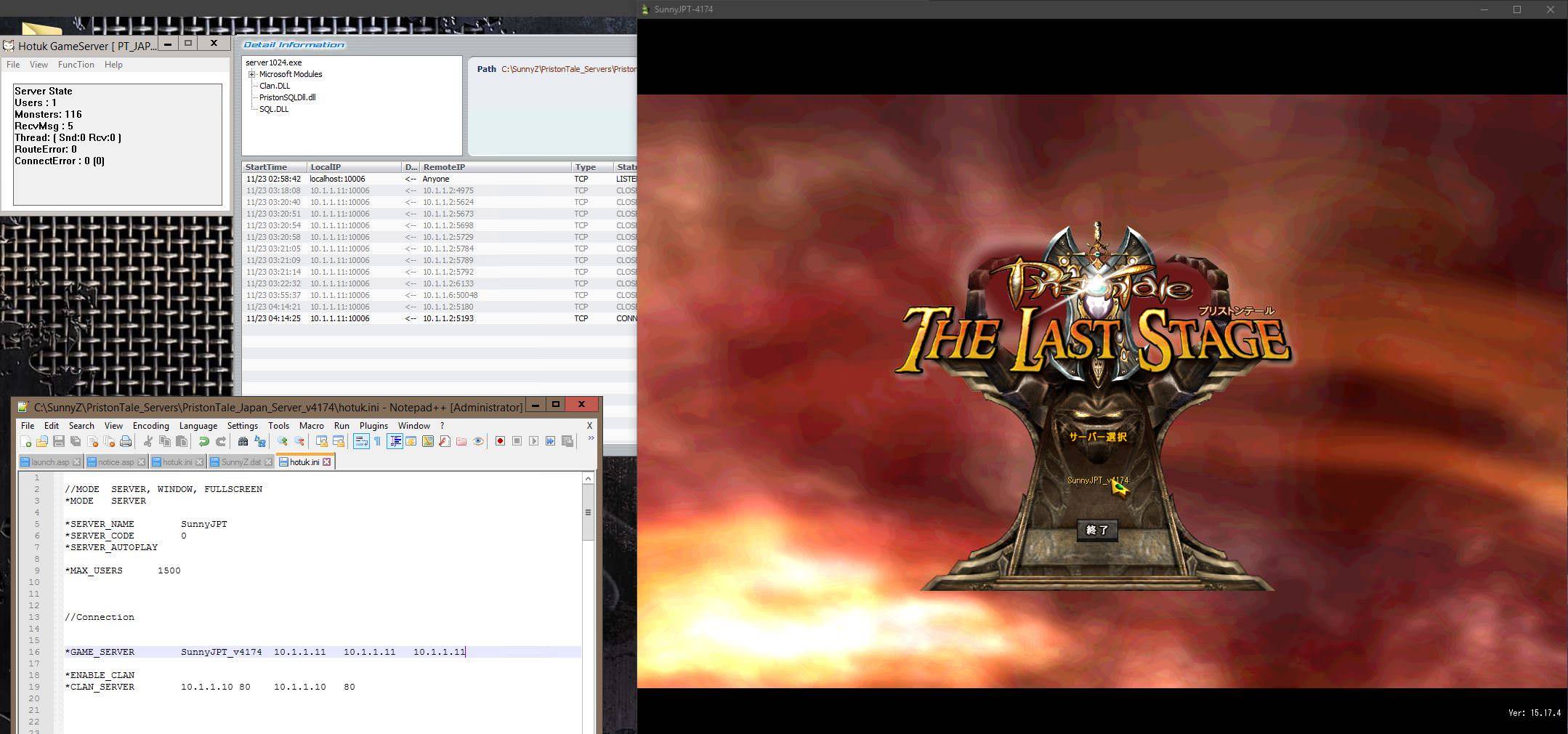1568x734 pixels.
Task: Open the Help menu in Hotuk GameServer
Action: (113, 65)
